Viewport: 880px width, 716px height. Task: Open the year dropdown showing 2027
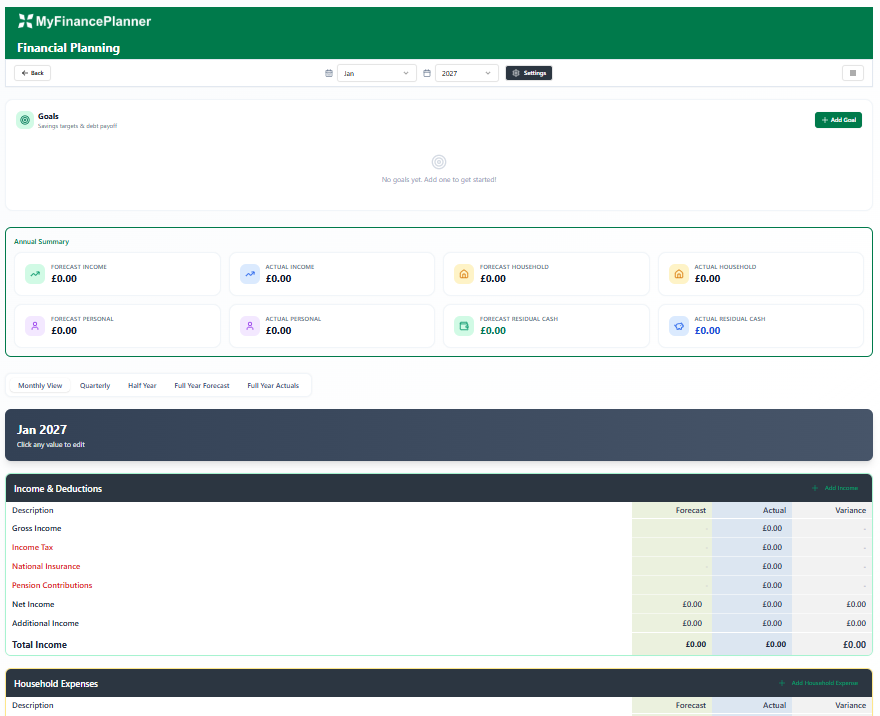click(466, 73)
